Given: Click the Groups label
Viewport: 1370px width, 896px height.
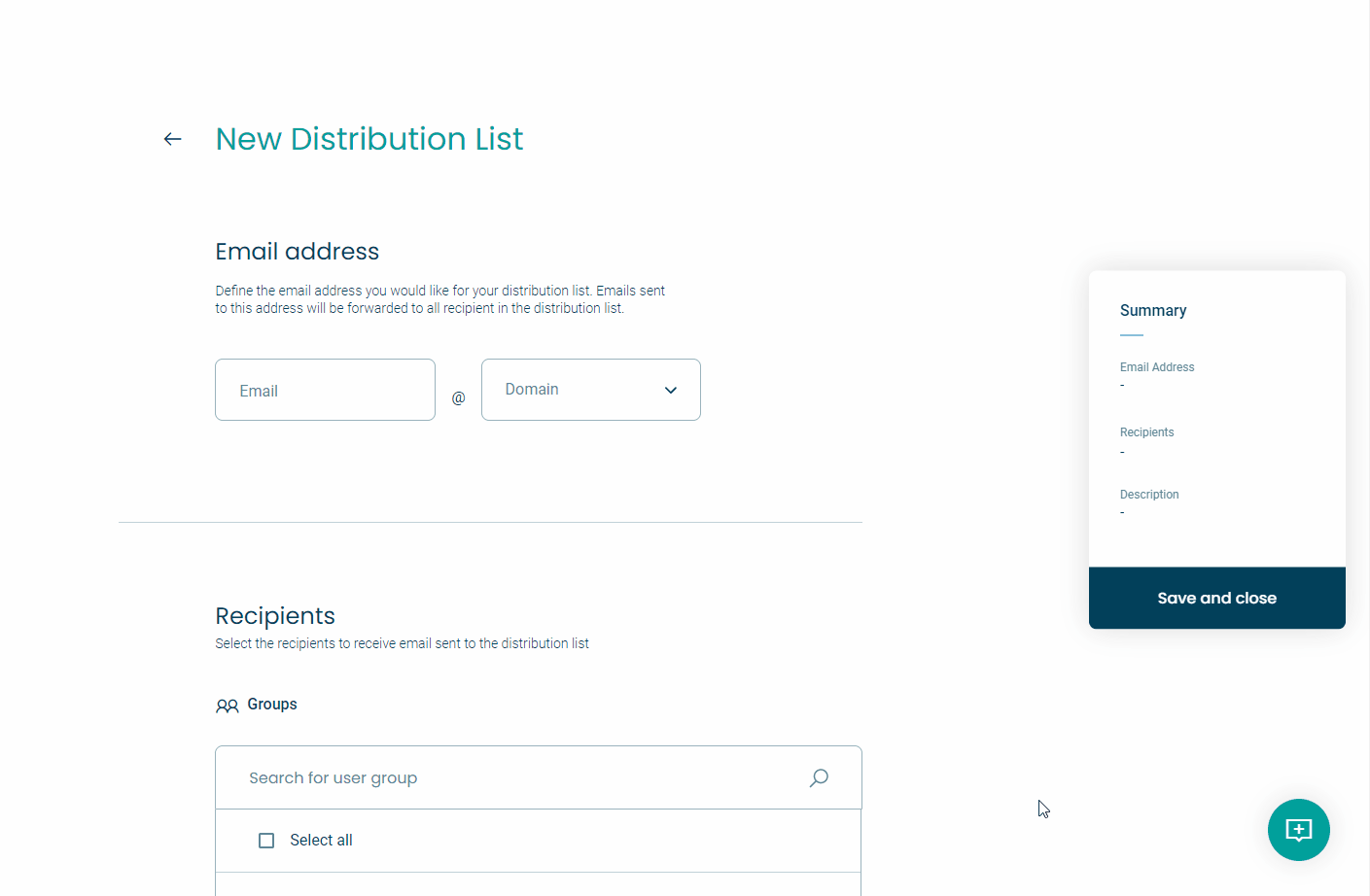Looking at the screenshot, I should pos(272,705).
